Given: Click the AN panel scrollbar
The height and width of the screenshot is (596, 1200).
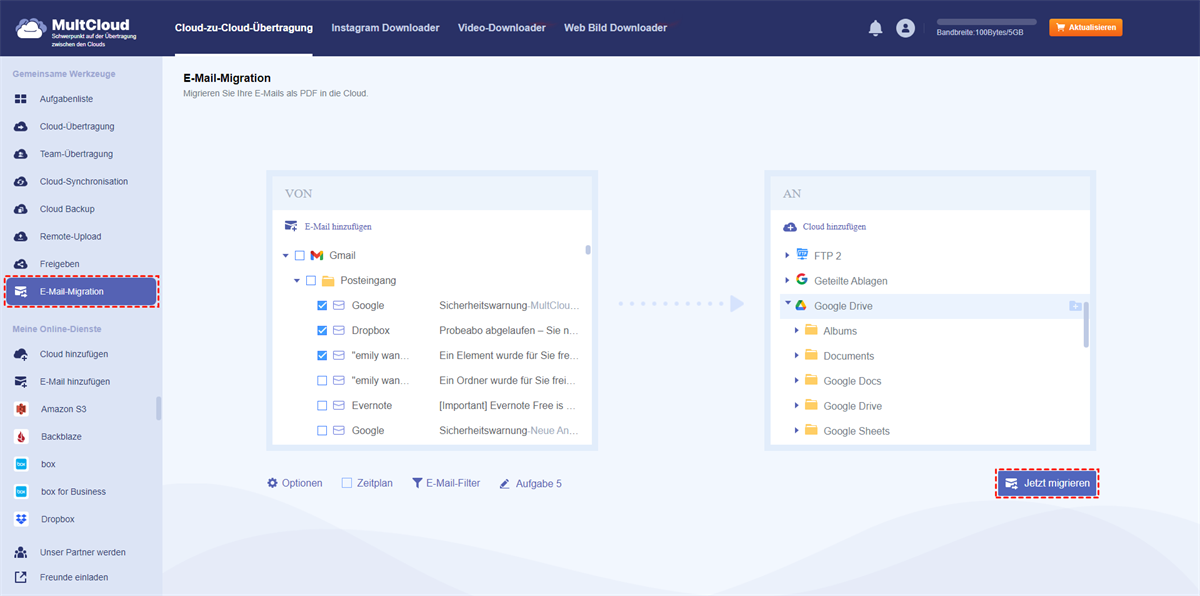Looking at the screenshot, I should tap(1086, 324).
